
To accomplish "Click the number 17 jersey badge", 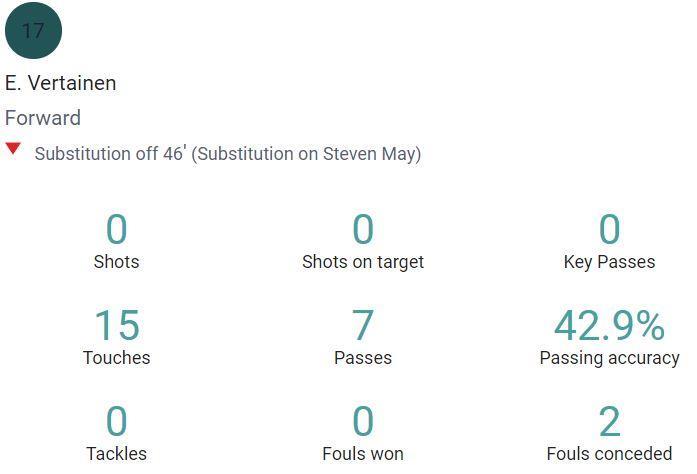I will click(33, 30).
